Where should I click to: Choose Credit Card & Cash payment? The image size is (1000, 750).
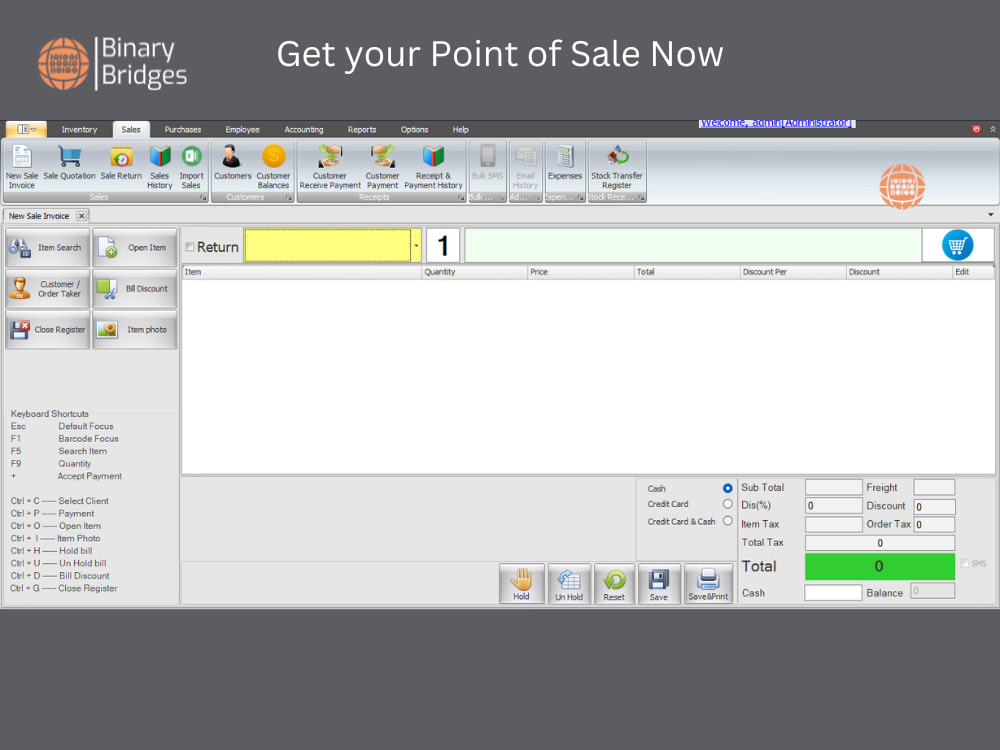click(x=729, y=521)
